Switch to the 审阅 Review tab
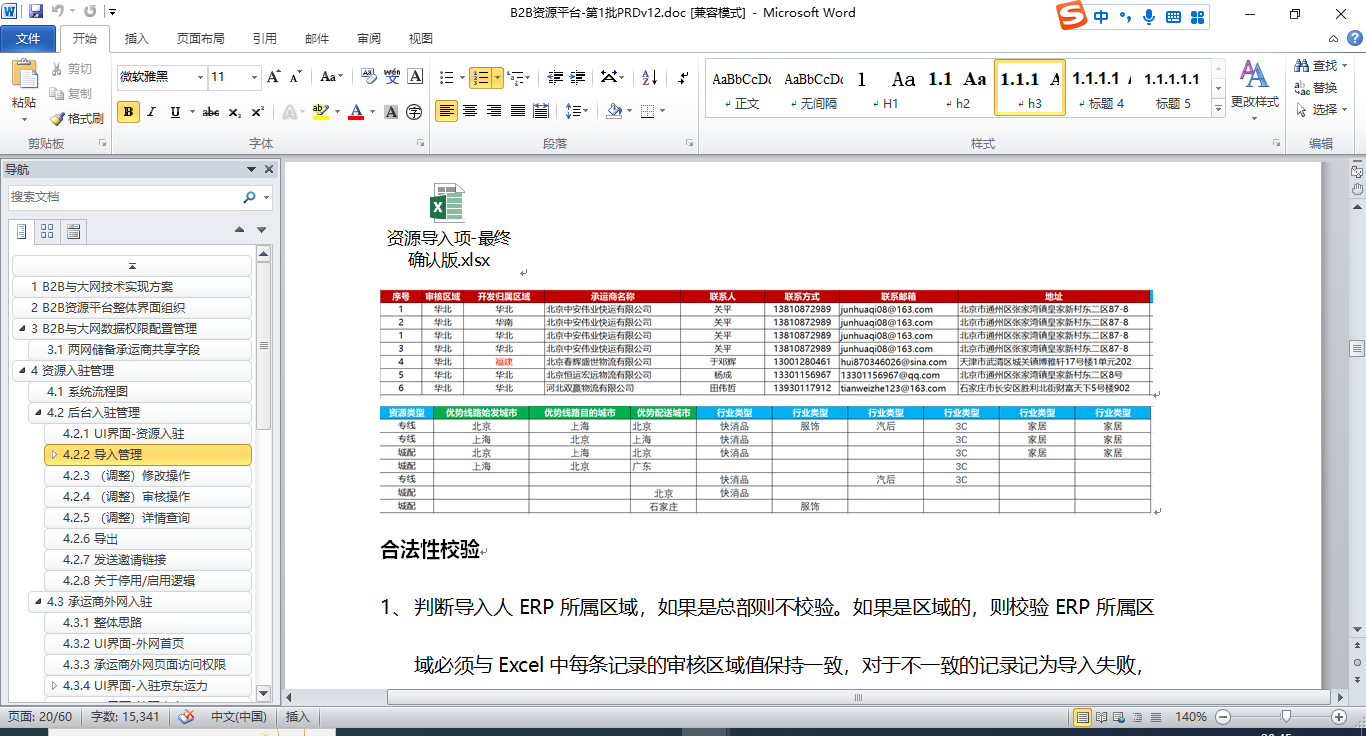Viewport: 1366px width, 736px height. click(x=369, y=38)
